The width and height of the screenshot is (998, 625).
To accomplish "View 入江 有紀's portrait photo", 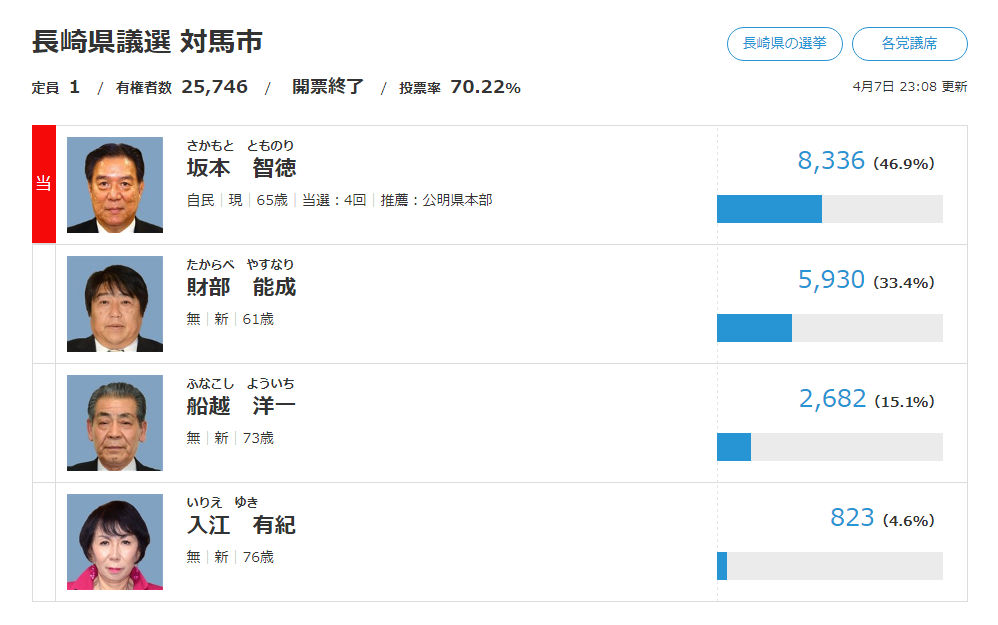I will (x=115, y=542).
